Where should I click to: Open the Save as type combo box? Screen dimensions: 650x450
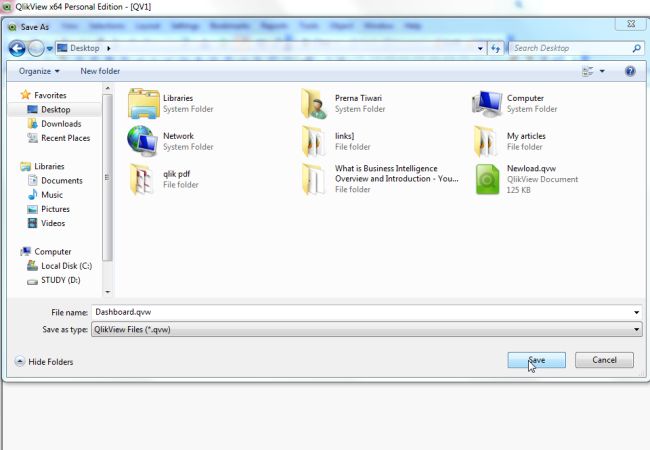[x=366, y=329]
